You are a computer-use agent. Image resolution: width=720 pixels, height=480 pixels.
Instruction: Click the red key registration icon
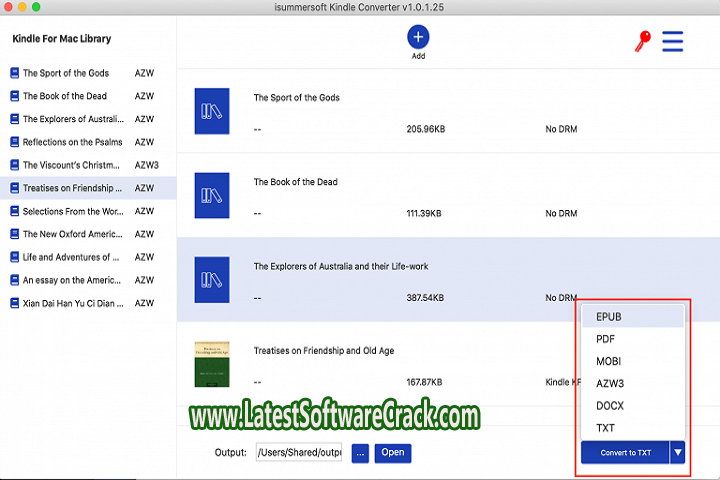641,42
